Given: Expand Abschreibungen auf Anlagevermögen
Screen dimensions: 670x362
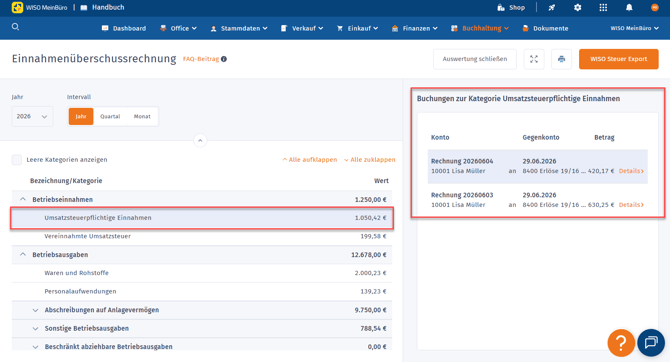Looking at the screenshot, I should [x=35, y=310].
